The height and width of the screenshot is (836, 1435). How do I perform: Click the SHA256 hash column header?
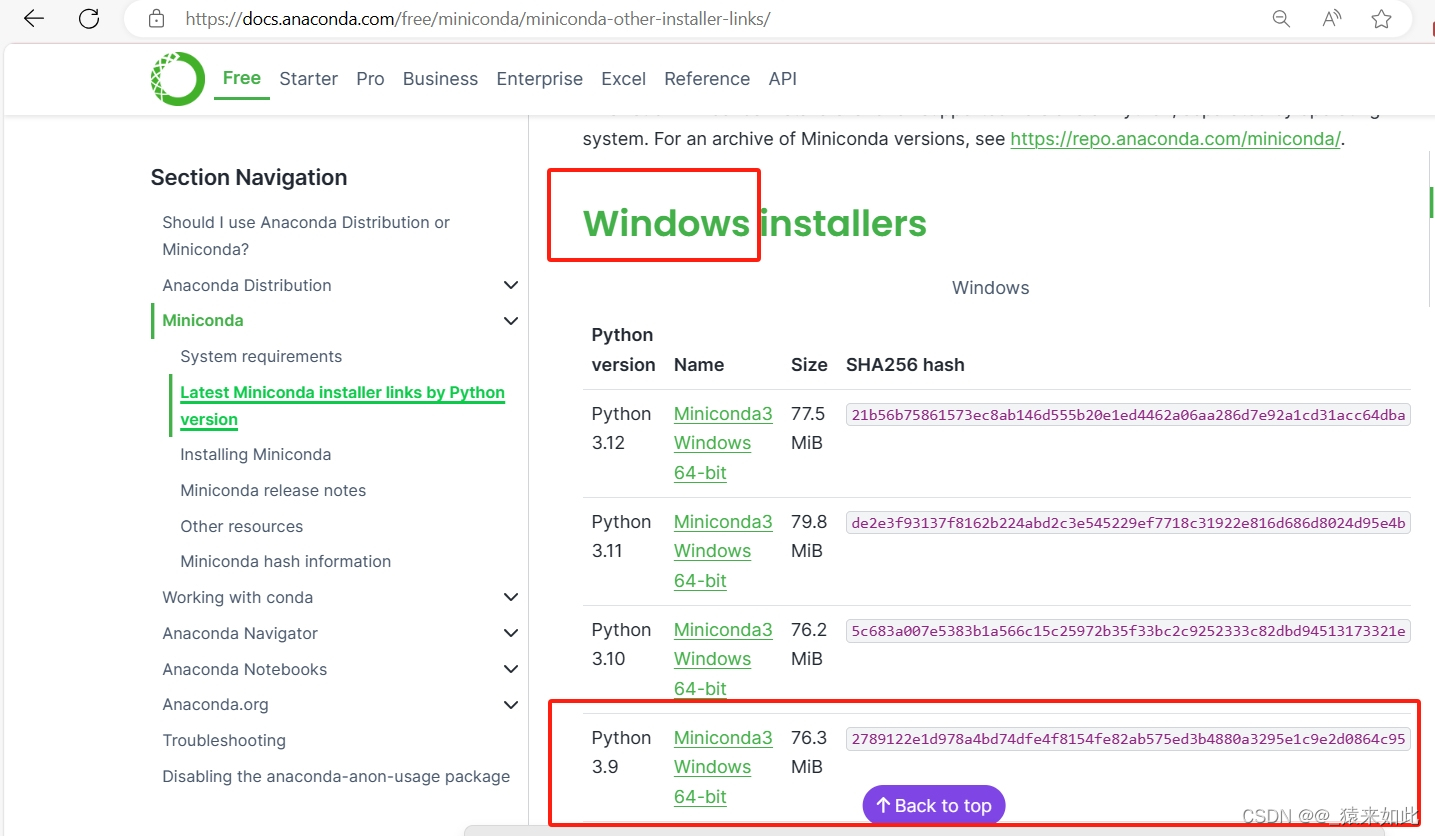905,365
